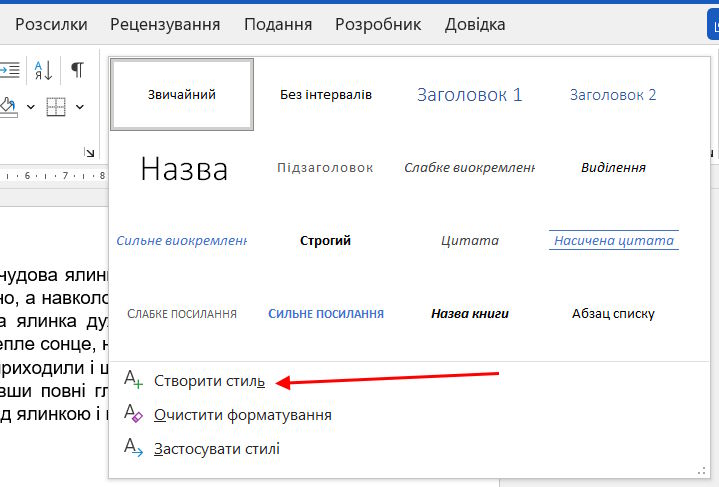The image size is (719, 487).
Task: Apply the Підзаголовок style
Action: point(326,168)
